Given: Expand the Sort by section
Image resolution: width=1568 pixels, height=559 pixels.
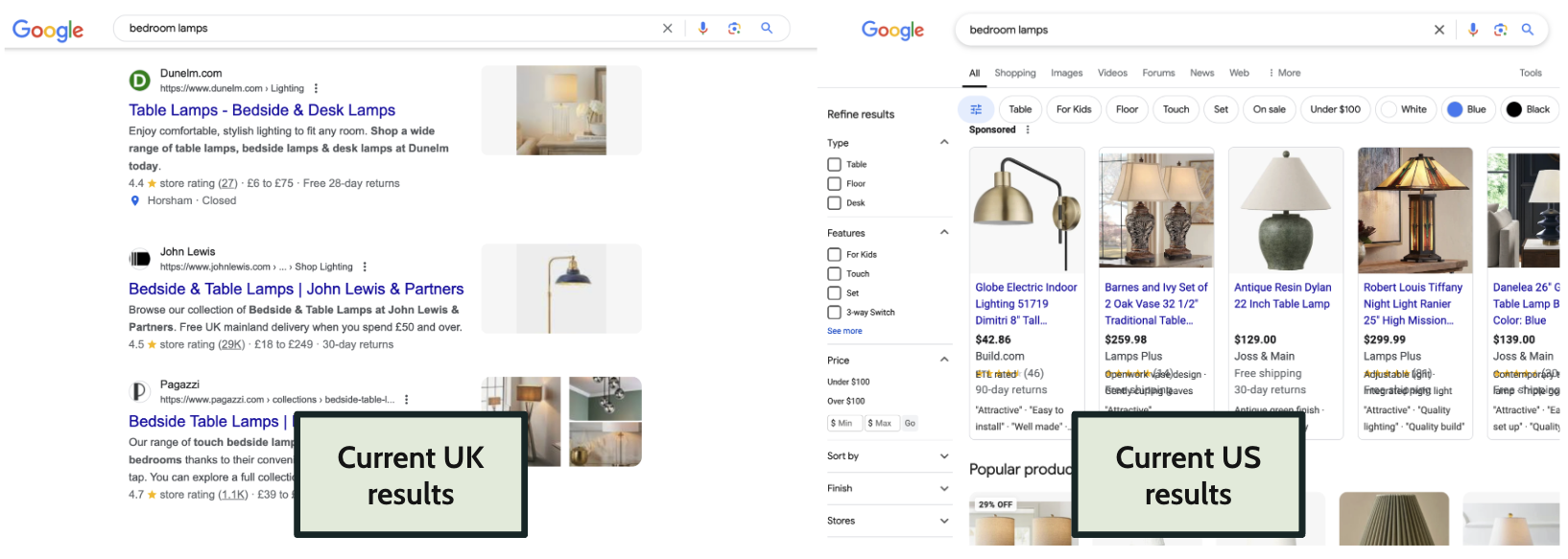Looking at the screenshot, I should click(944, 456).
